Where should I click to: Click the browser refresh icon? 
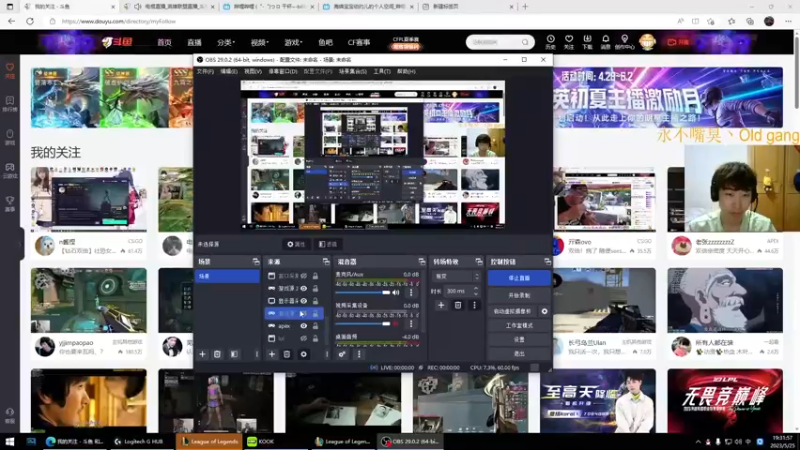(x=30, y=21)
